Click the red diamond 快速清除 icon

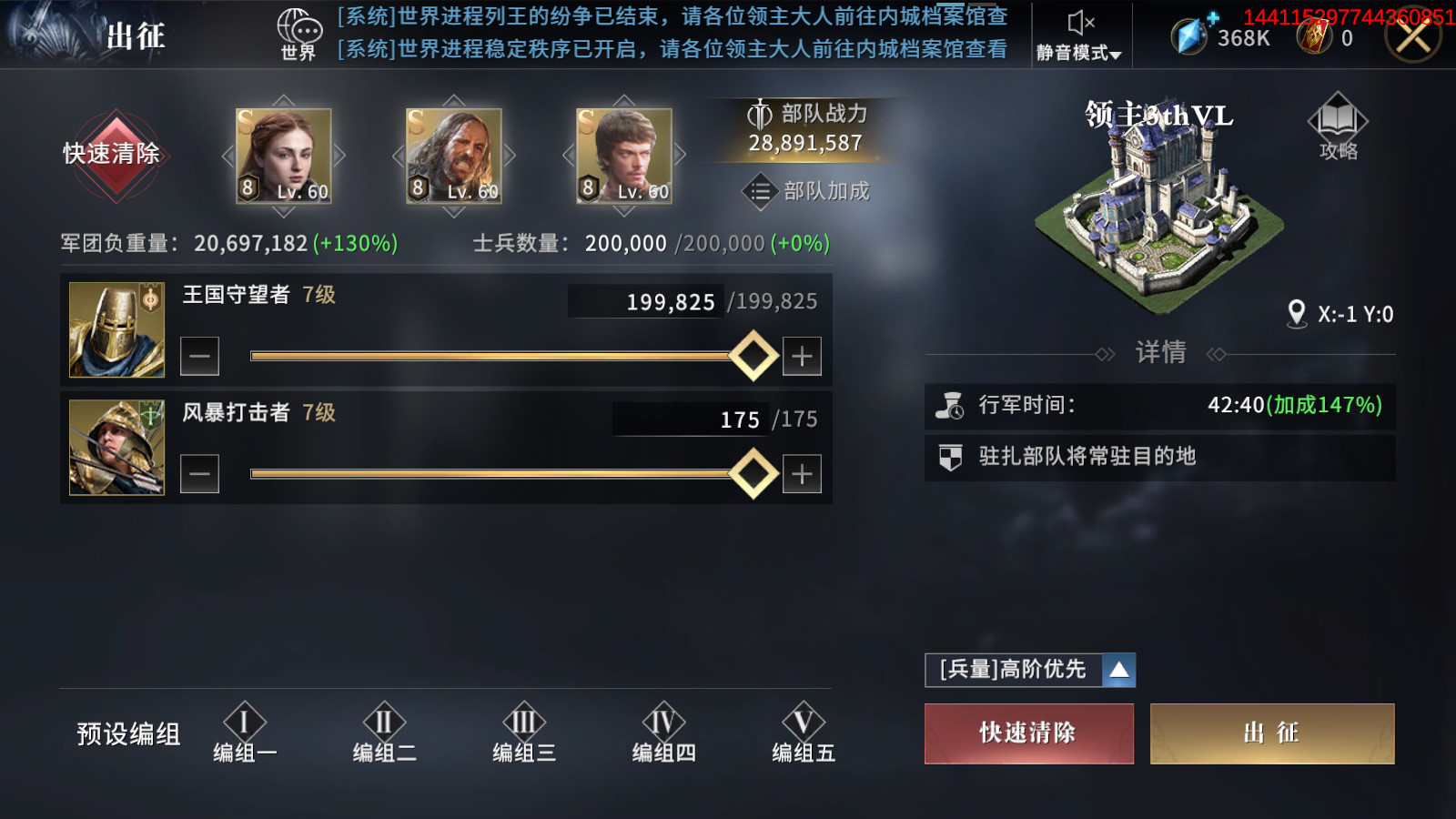click(115, 154)
